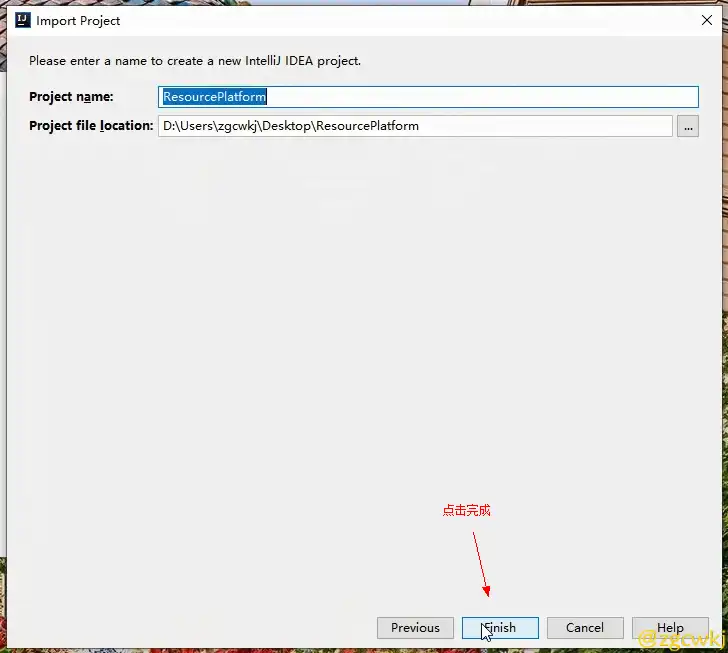This screenshot has width=728, height=653.
Task: Click the Finish button
Action: pyautogui.click(x=500, y=628)
